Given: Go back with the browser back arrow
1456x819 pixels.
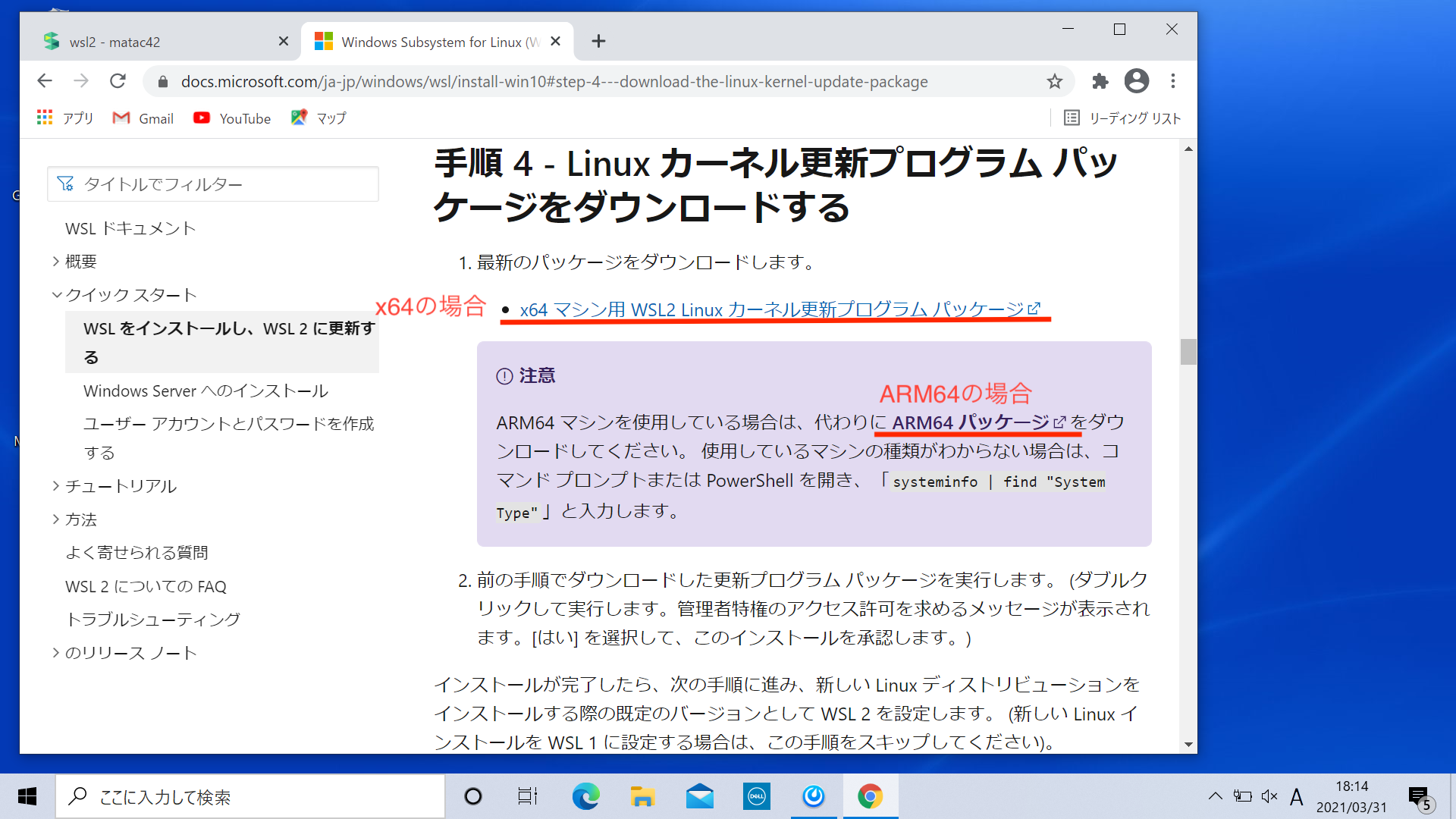Looking at the screenshot, I should [45, 81].
